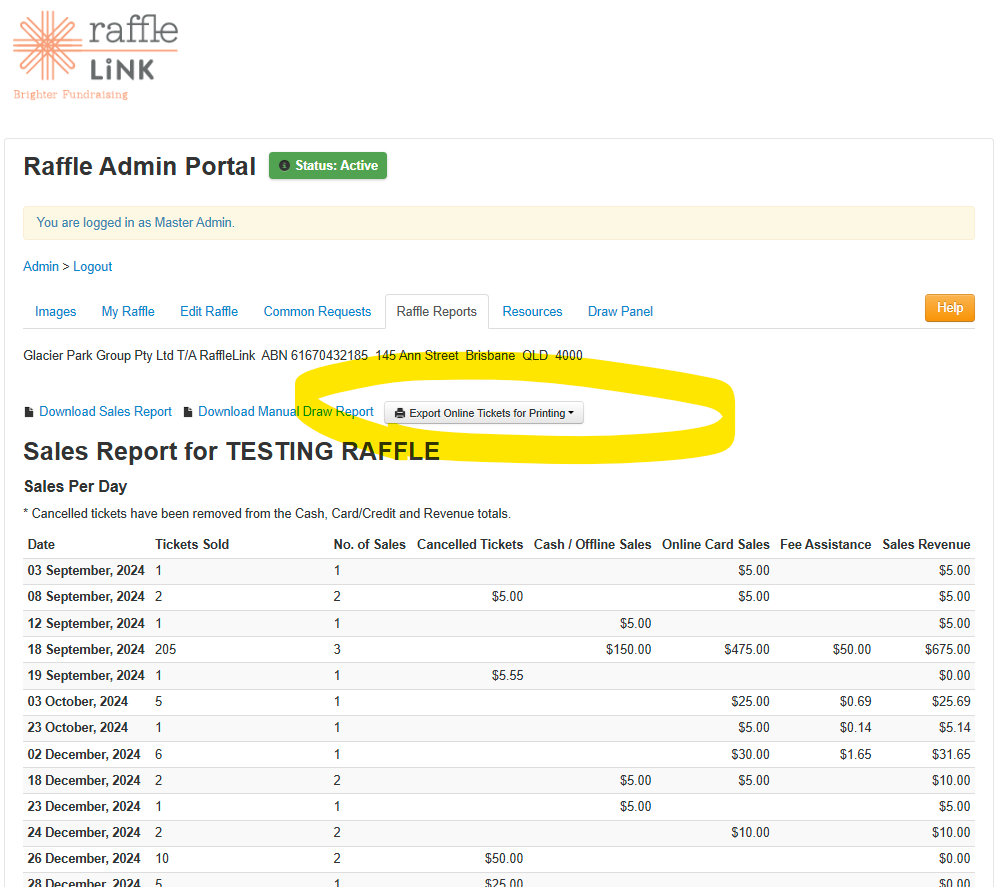
Task: Click file icon beside Download Manual Draw Report
Action: (x=187, y=412)
